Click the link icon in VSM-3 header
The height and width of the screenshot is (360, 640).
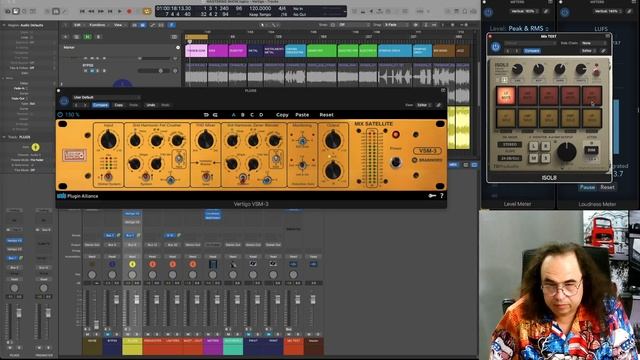pos(439,105)
